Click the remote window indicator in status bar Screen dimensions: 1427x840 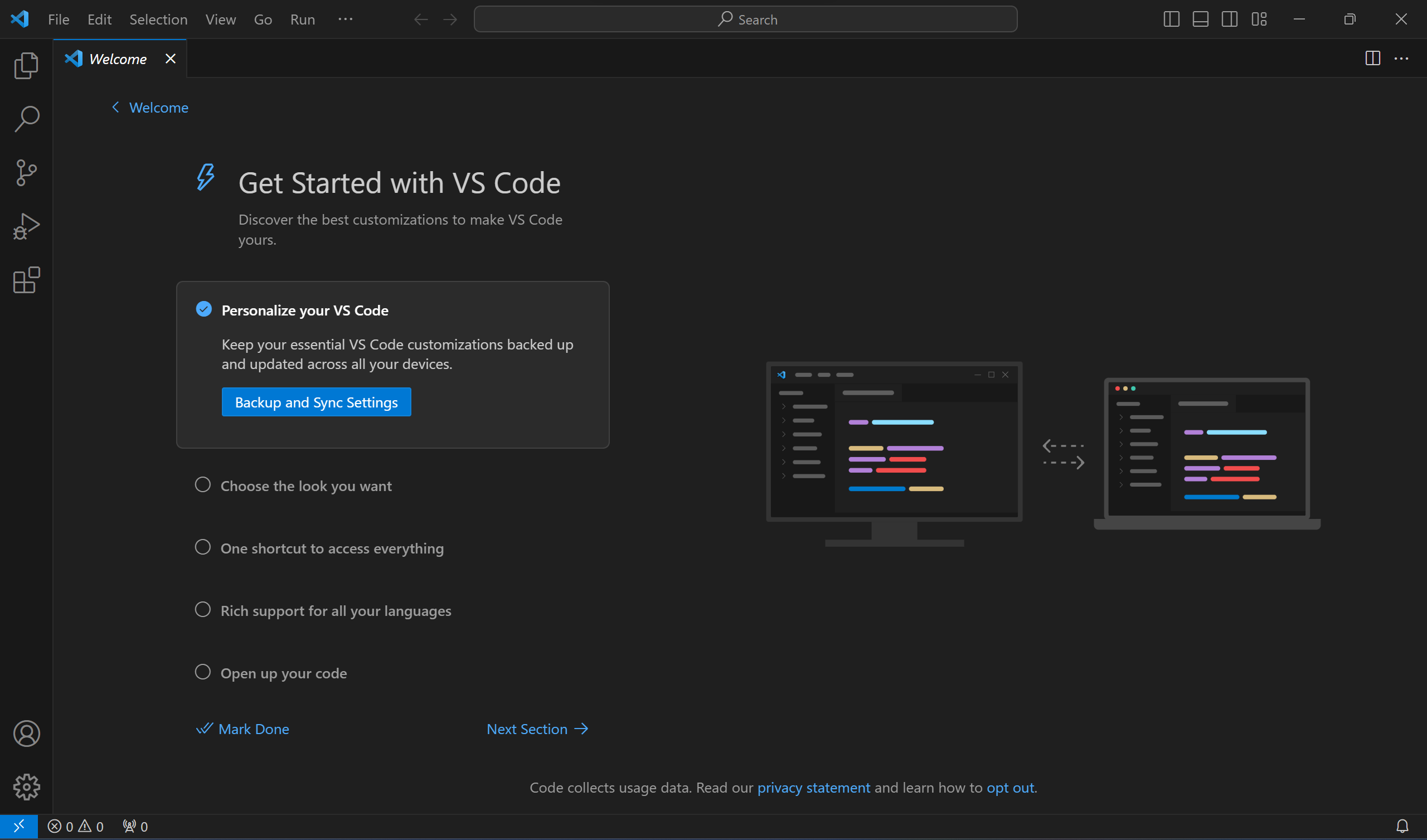(x=19, y=827)
